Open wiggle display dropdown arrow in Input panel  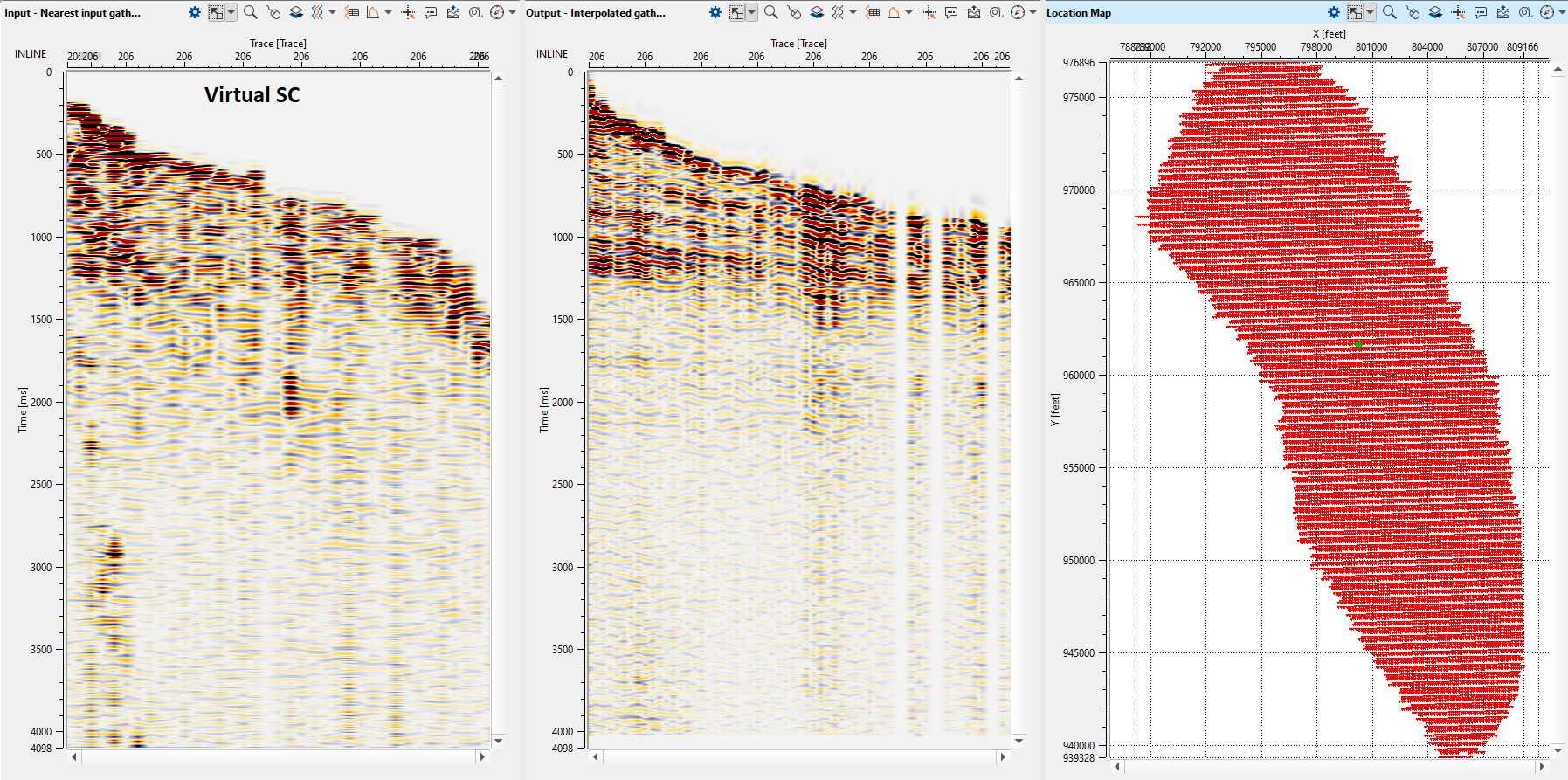332,12
